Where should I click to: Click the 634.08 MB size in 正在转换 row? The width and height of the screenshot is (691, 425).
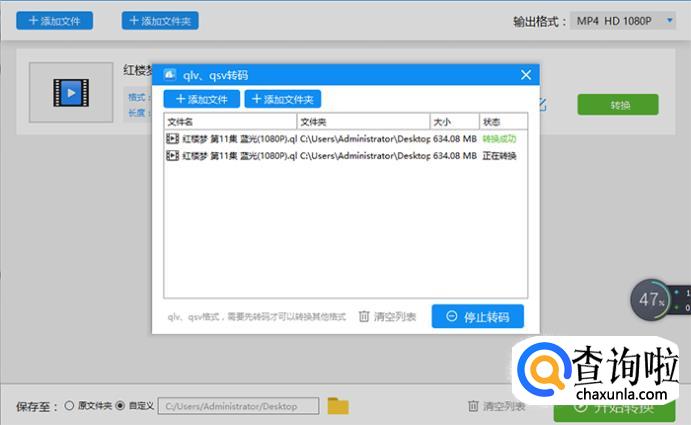coord(455,156)
